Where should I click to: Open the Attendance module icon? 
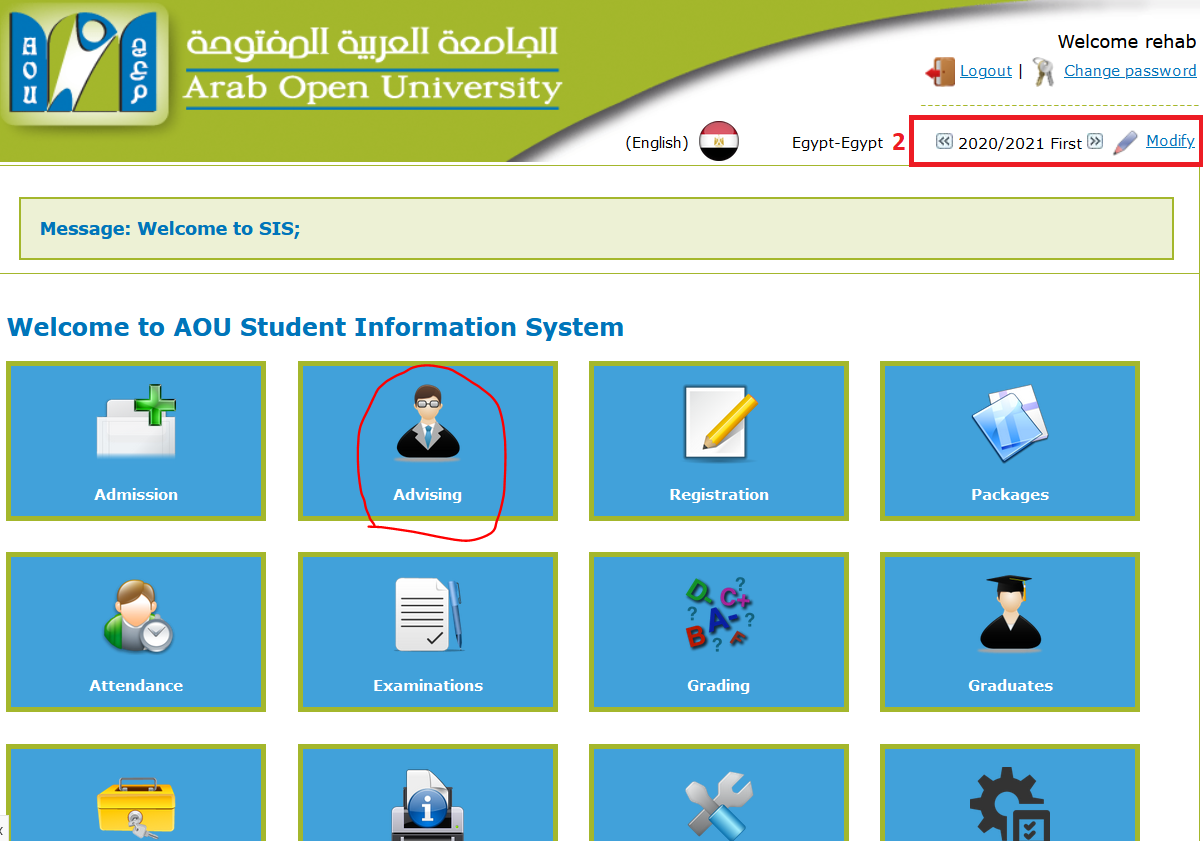pyautogui.click(x=137, y=617)
